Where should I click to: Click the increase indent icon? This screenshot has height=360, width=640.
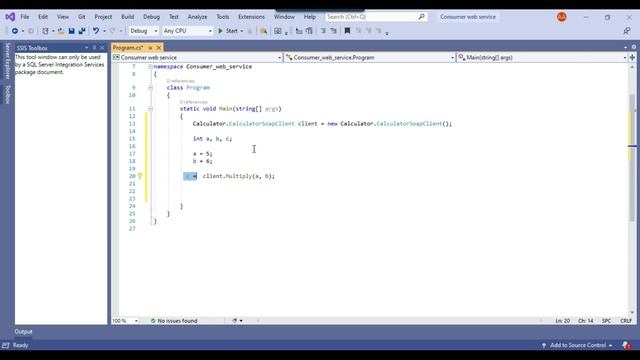[333, 31]
